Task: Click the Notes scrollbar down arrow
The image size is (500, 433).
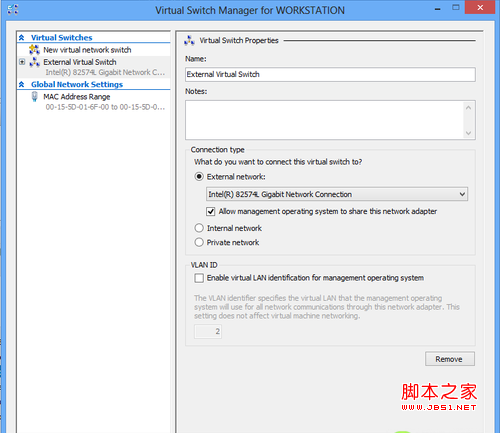Action: click(x=468, y=133)
